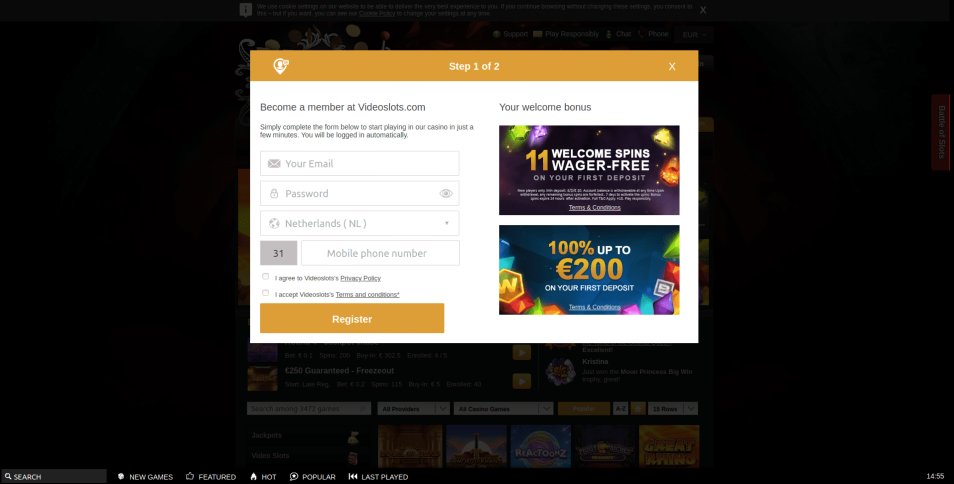Select the Featured thumbs-up item
The image size is (954, 484).
point(211,477)
